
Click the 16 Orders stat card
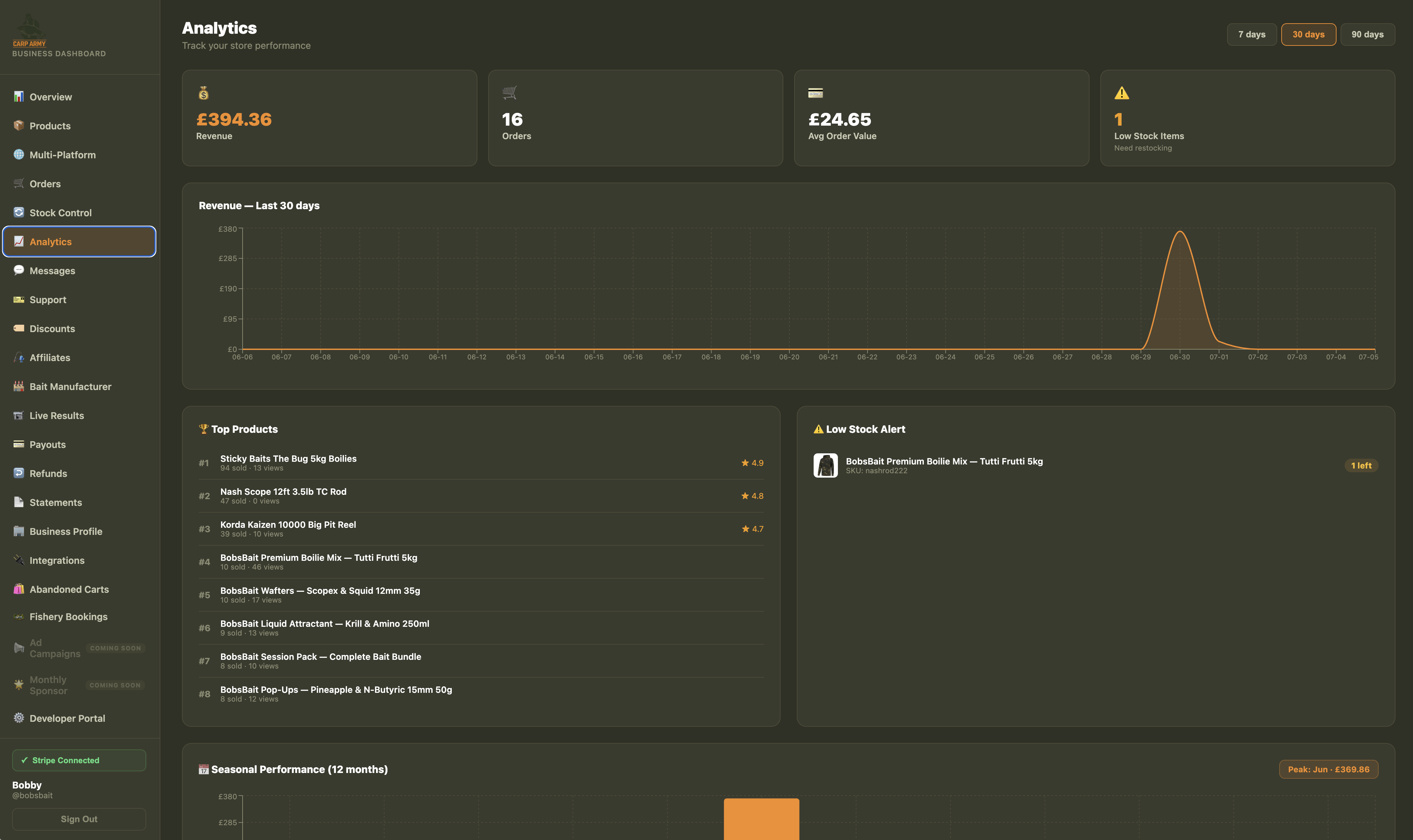635,118
